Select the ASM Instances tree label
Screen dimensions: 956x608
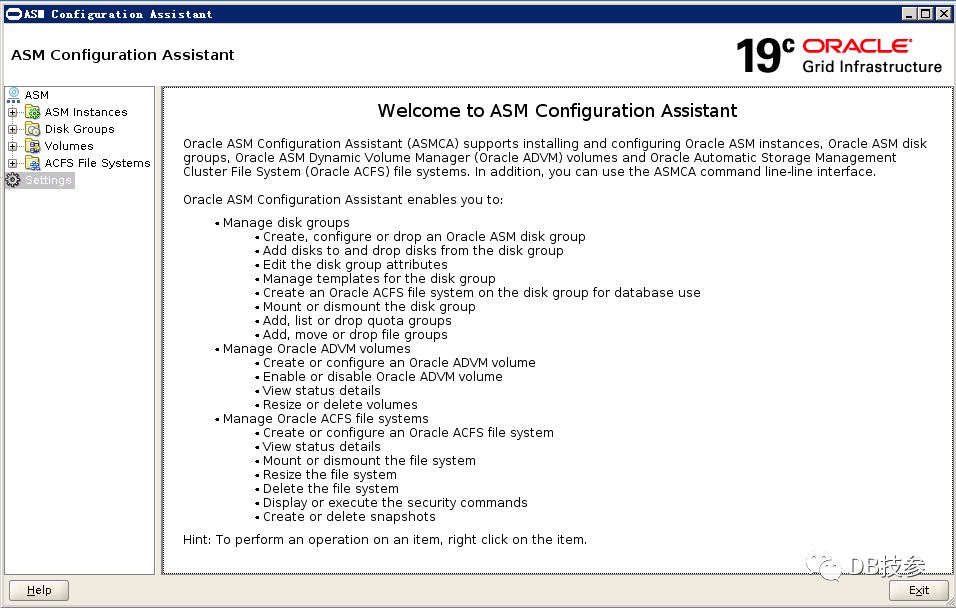click(x=86, y=112)
